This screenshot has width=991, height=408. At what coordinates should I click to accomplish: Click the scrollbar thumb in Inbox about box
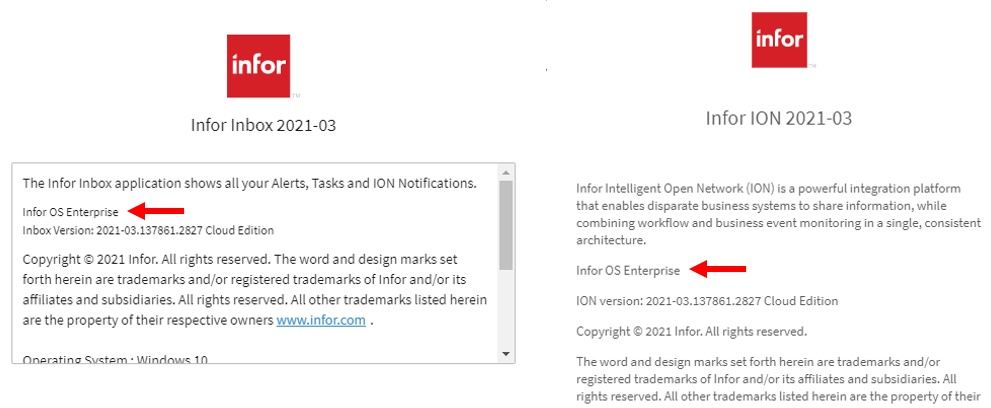click(x=506, y=225)
